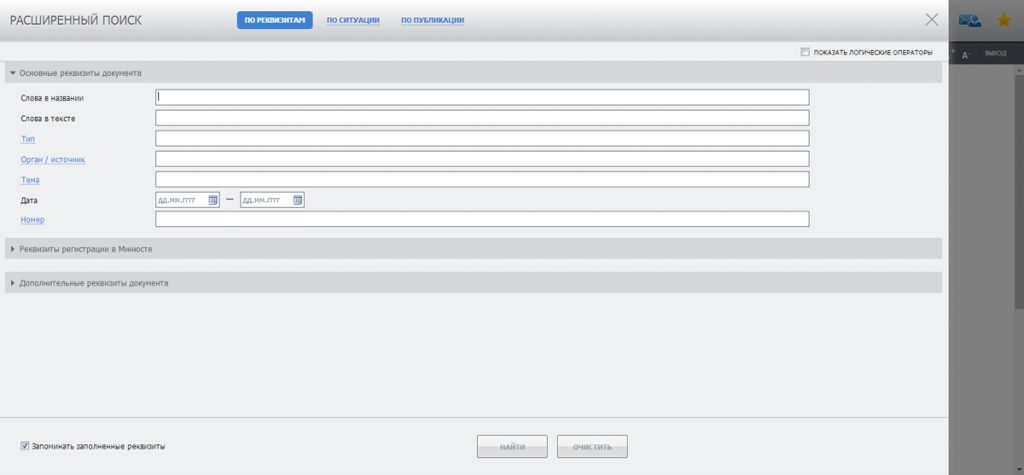Open the end date calendar picker

pyautogui.click(x=297, y=200)
